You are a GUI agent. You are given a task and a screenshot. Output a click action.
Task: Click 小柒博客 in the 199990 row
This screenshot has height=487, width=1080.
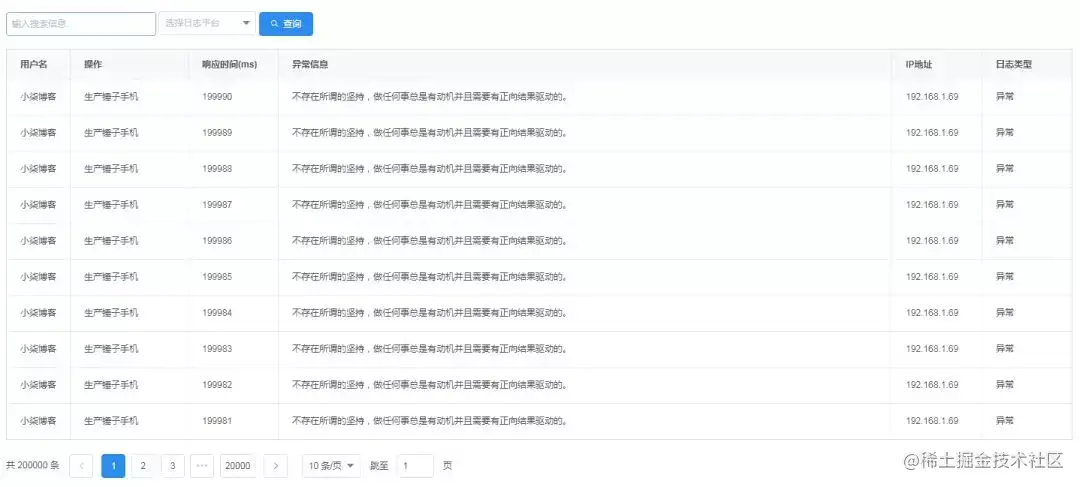click(x=38, y=96)
